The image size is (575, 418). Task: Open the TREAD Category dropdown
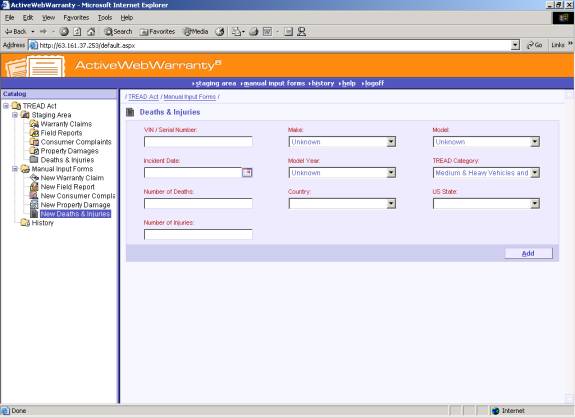(486, 173)
